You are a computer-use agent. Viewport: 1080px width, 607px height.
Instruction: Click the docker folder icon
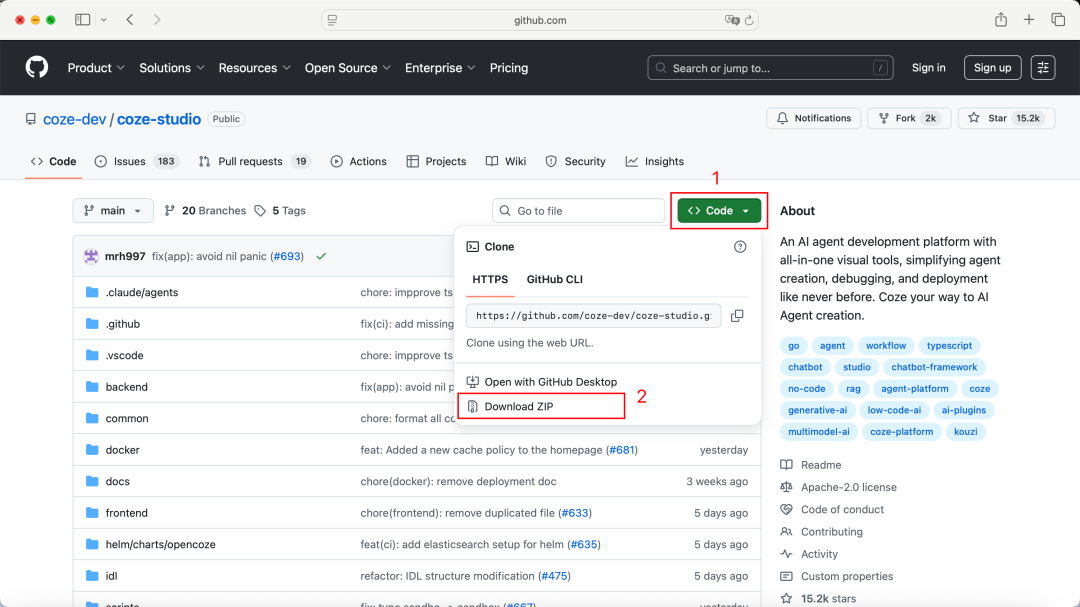pyautogui.click(x=92, y=450)
